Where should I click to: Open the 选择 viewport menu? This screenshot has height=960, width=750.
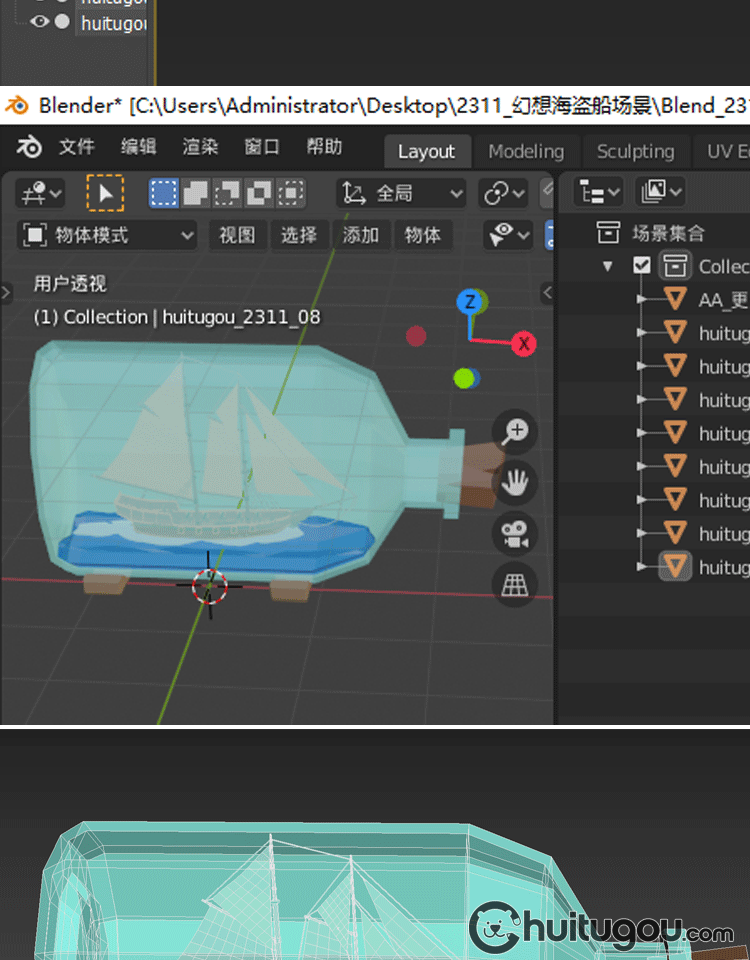pyautogui.click(x=299, y=235)
